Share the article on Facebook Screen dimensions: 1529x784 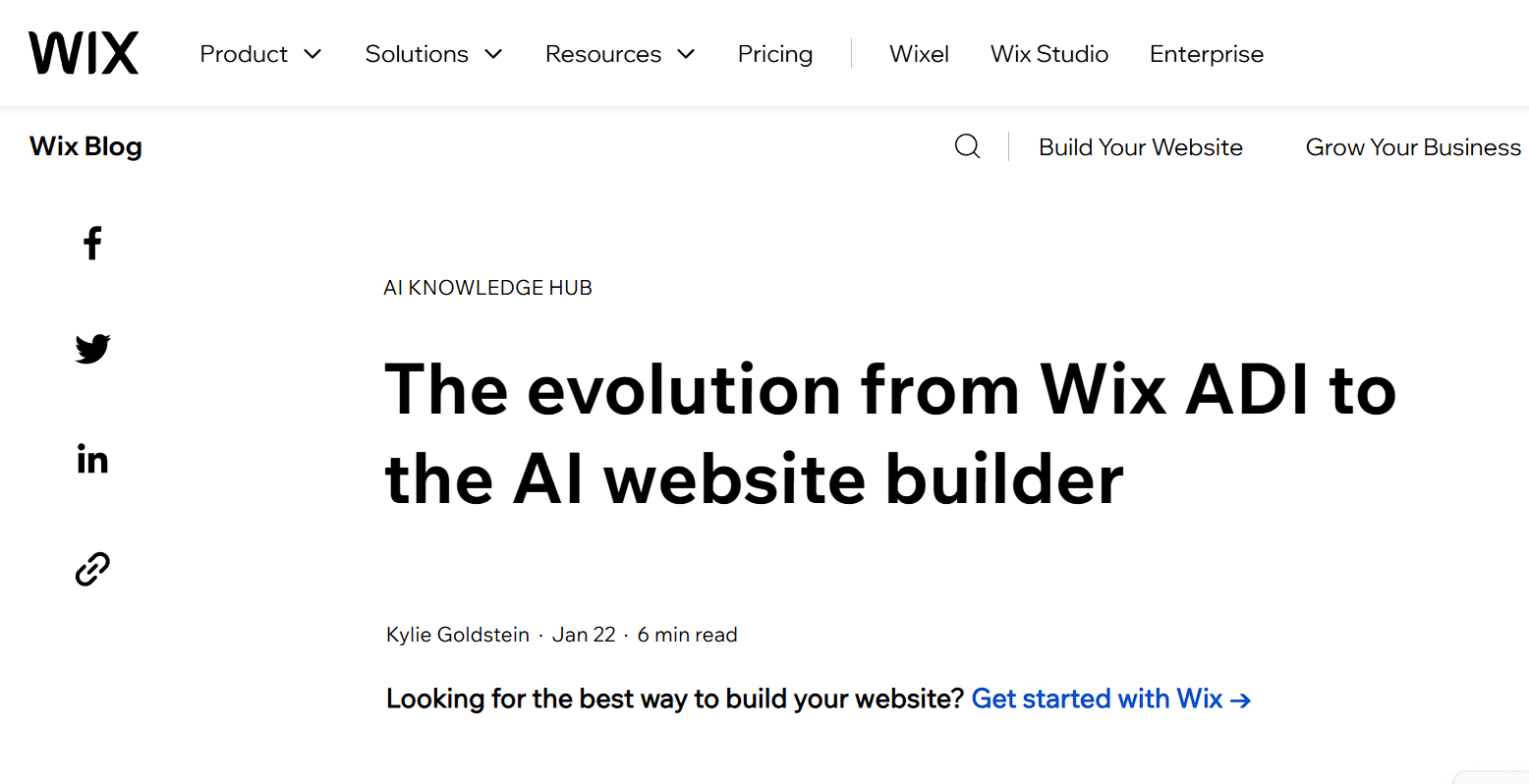pos(91,243)
